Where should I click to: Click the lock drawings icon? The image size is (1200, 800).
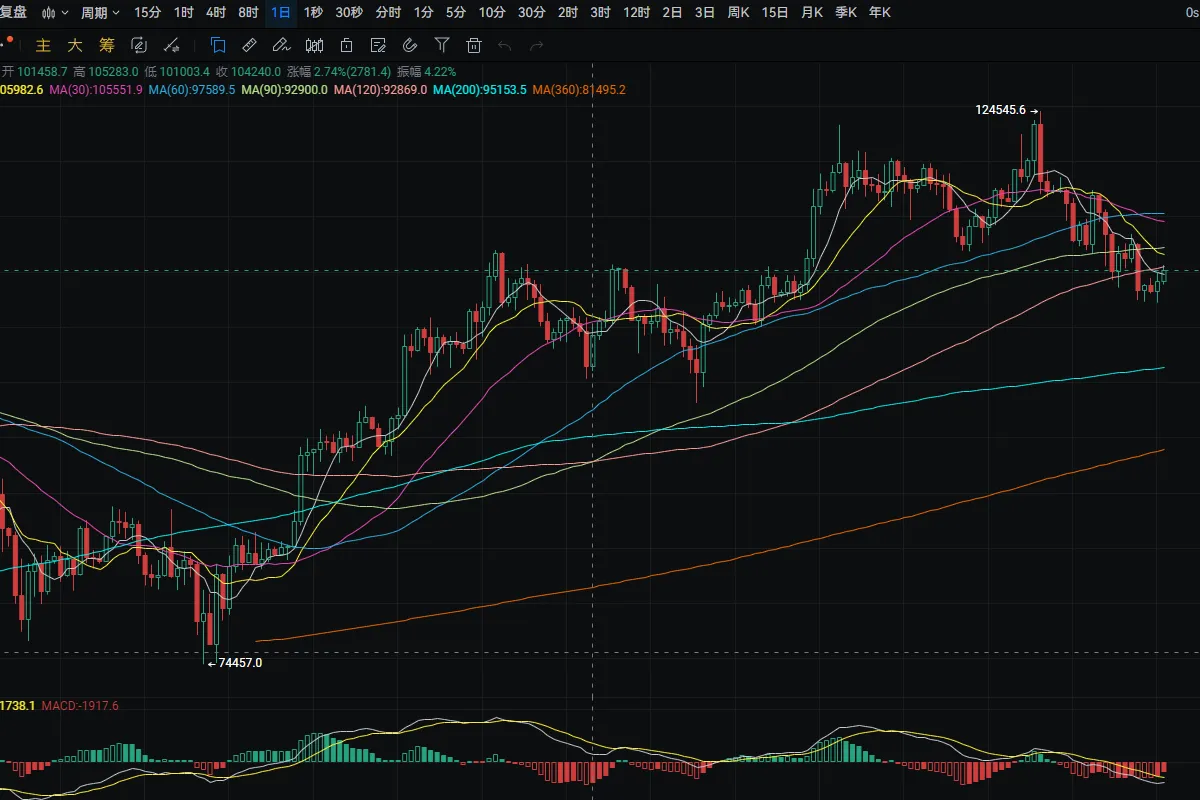346,46
